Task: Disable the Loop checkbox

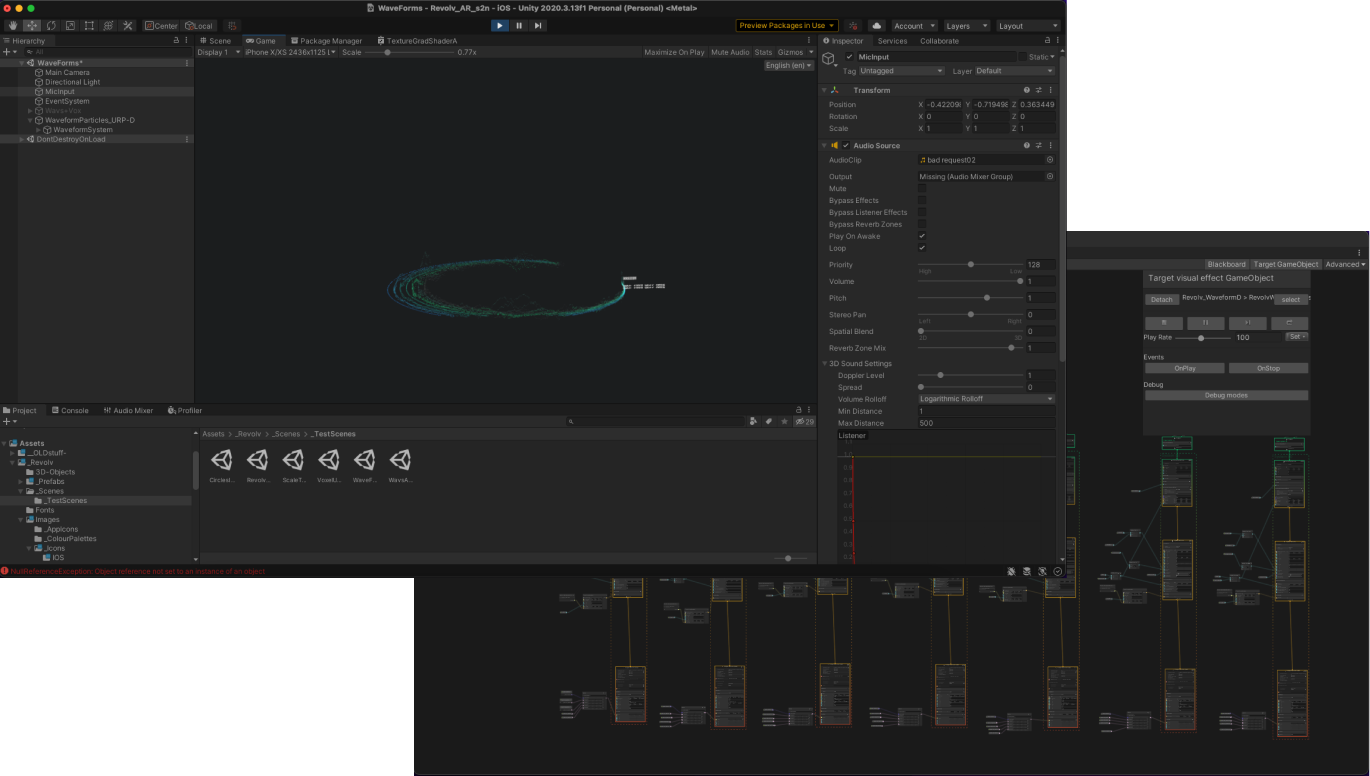Action: pyautogui.click(x=922, y=248)
